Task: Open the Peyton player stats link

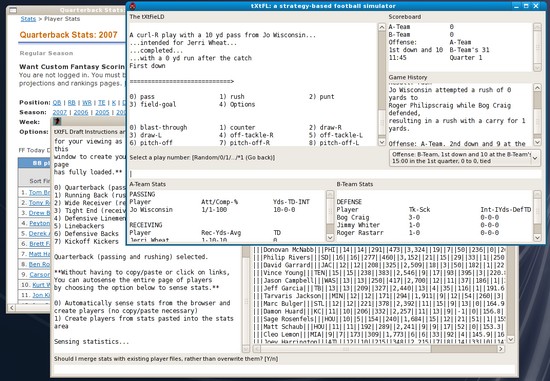Action: click(x=39, y=223)
